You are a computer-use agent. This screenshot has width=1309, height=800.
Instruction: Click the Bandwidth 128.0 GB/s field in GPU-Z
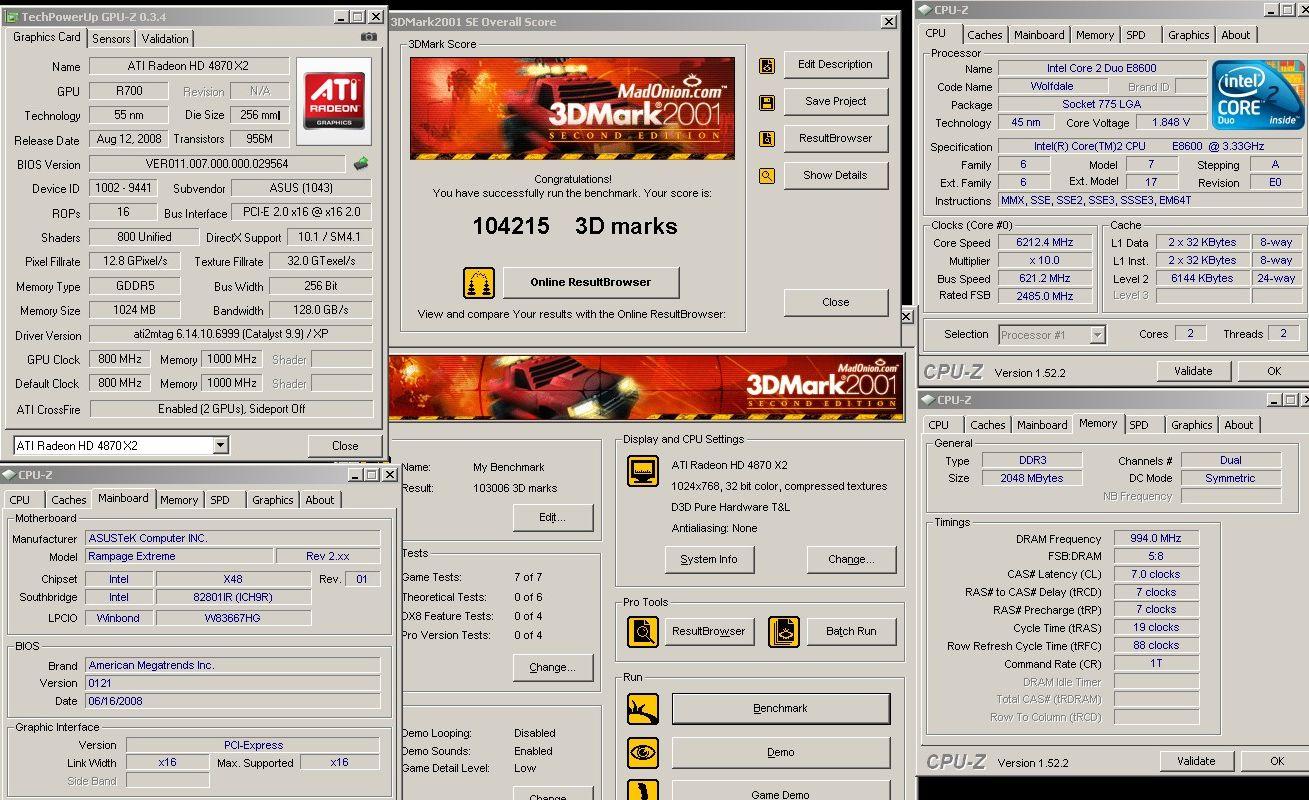(x=321, y=311)
